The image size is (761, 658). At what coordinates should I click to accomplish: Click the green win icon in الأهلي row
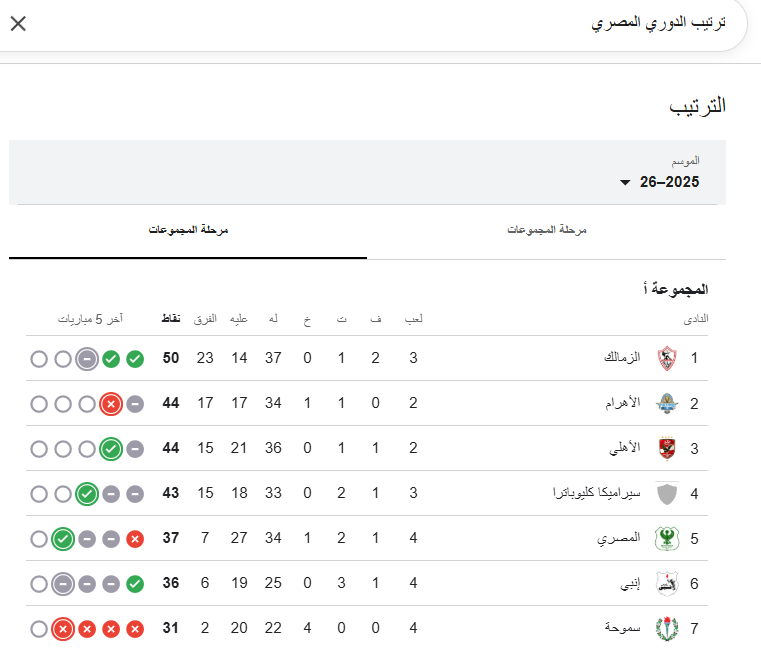111,449
